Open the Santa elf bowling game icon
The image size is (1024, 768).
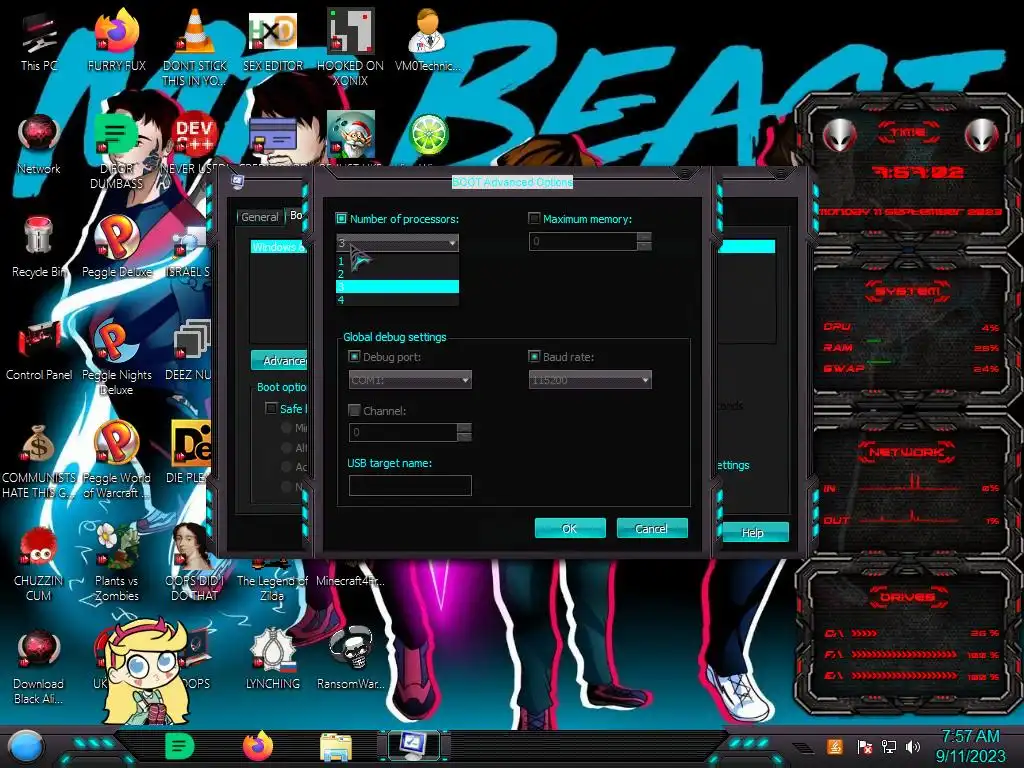point(351,133)
